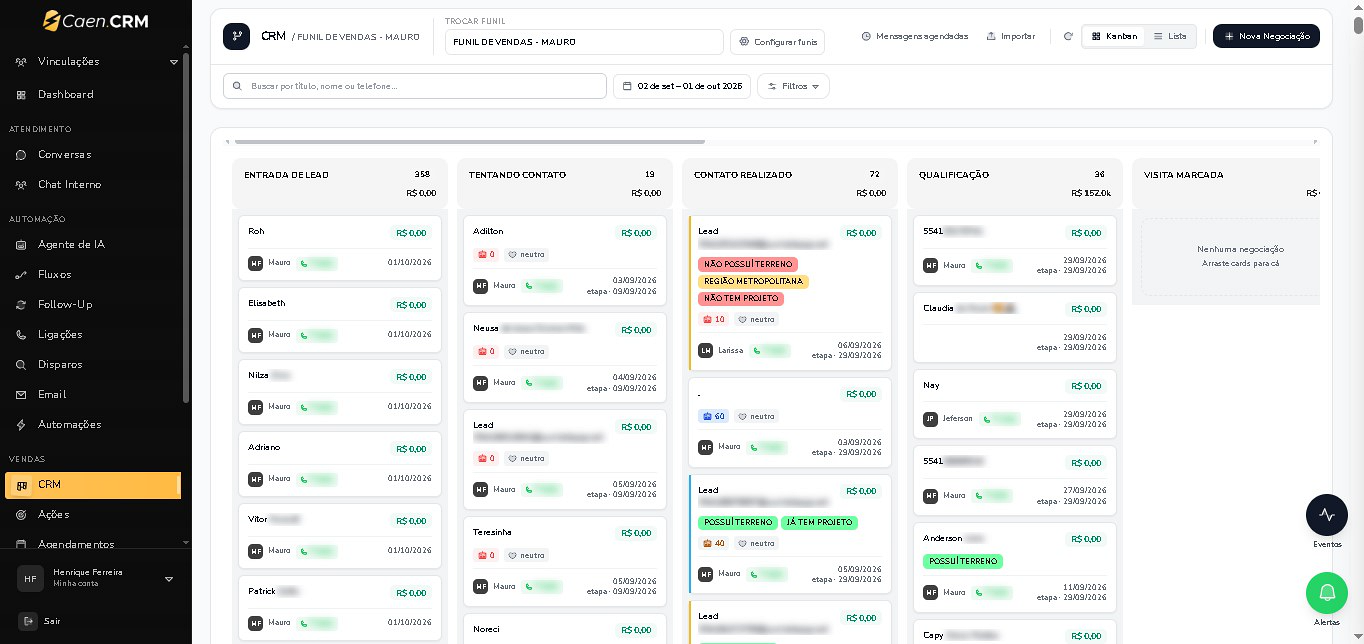The width and height of the screenshot is (1364, 644).
Task: Open the Adilton card
Action: (565, 261)
